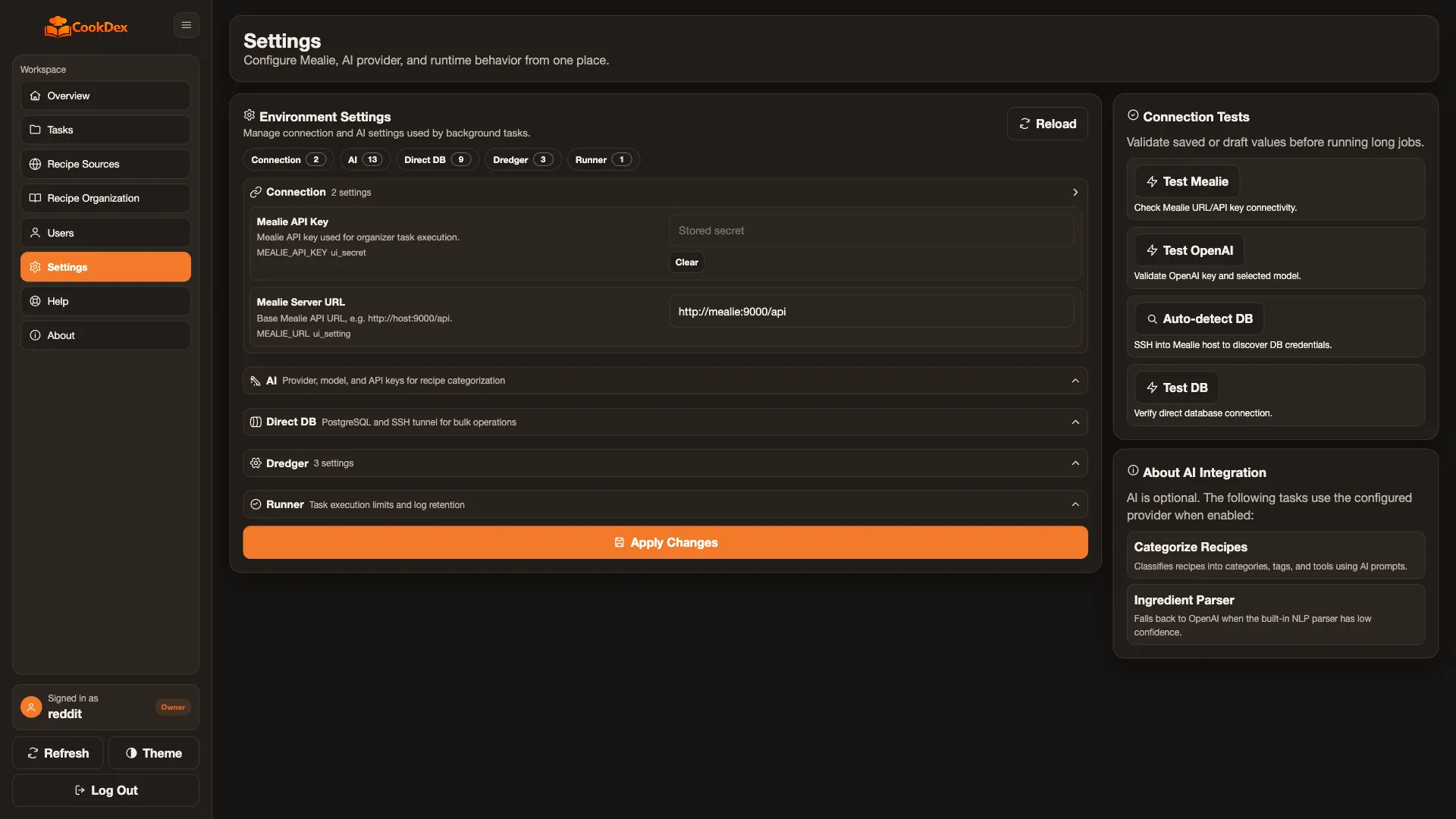
Task: Open Overview from the sidebar
Action: (105, 96)
